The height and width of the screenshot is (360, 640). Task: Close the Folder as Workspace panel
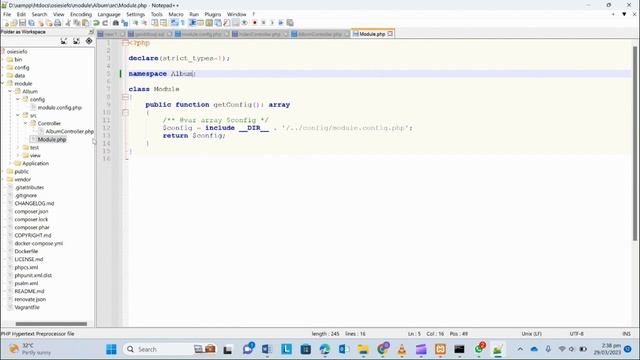click(x=91, y=32)
